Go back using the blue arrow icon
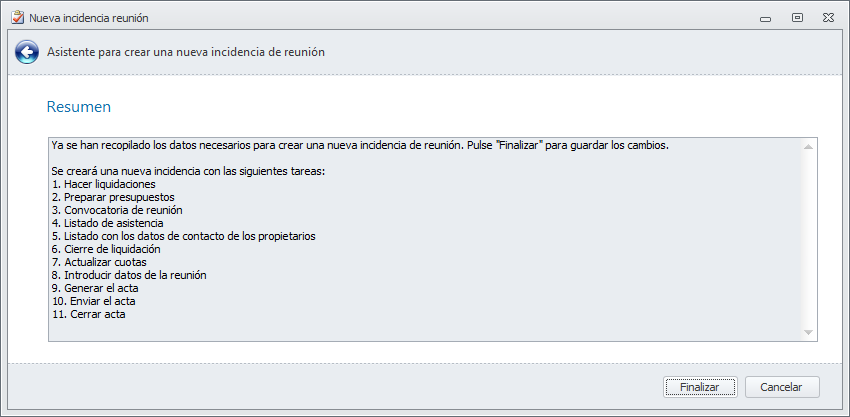Viewport: 850px width, 417px height. point(27,53)
